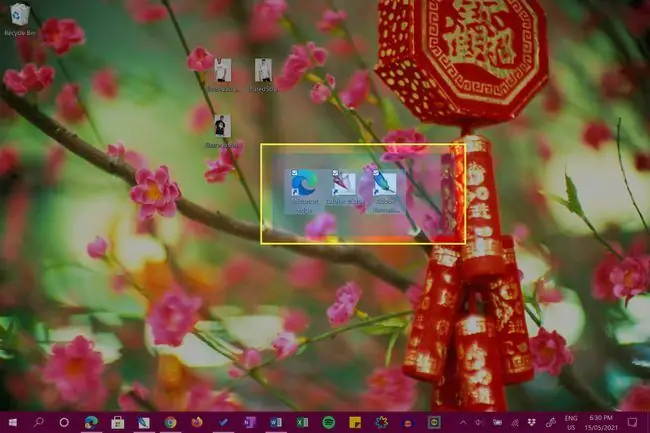The image size is (650, 433).
Task: Open the battery status tray icon
Action: tap(497, 423)
